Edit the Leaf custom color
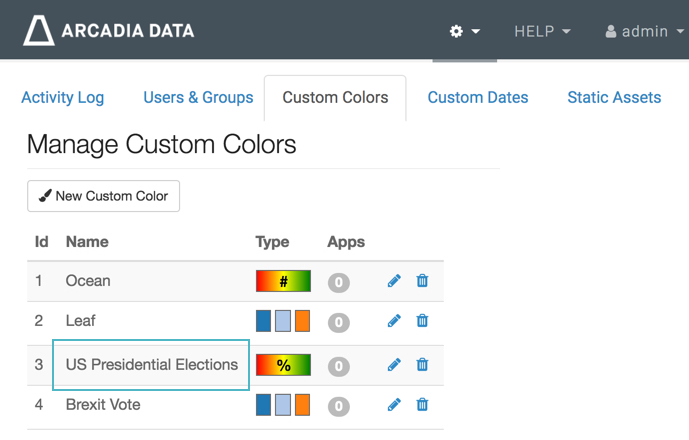 (394, 321)
